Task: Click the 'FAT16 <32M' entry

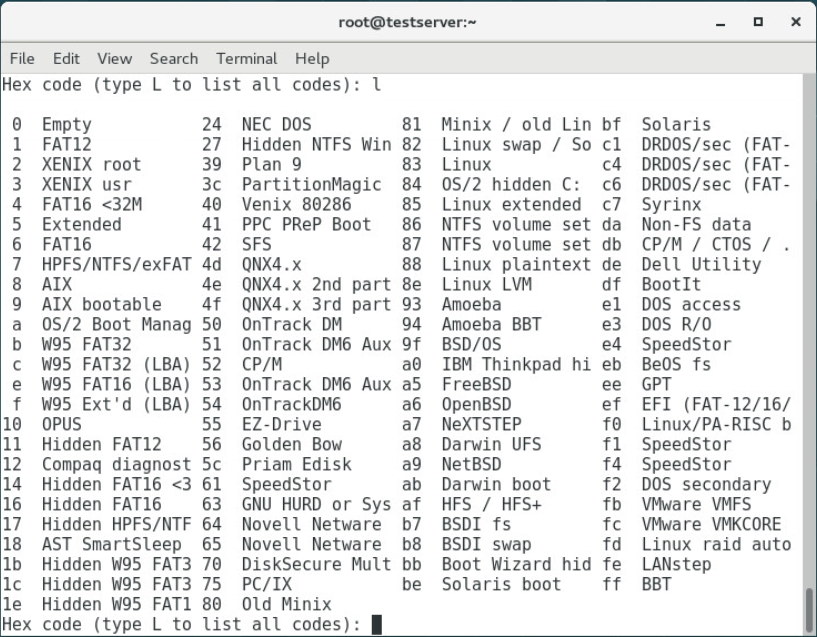Action: point(92,204)
